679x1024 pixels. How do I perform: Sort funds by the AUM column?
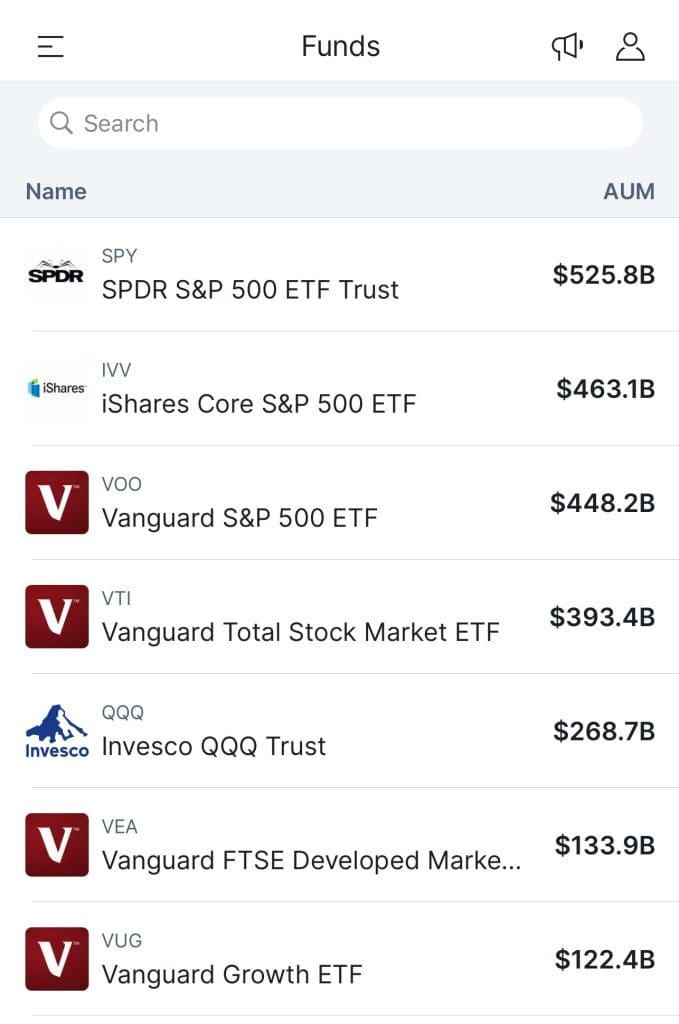point(629,191)
